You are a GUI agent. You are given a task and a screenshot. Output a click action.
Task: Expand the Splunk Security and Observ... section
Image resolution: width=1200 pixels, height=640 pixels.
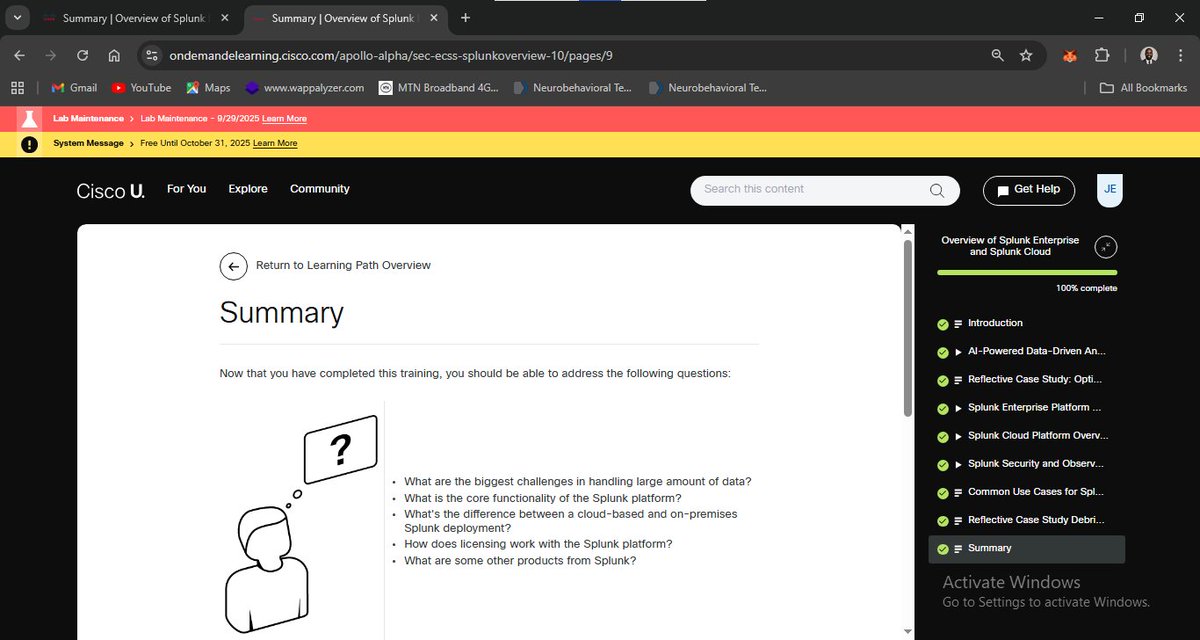tap(959, 464)
